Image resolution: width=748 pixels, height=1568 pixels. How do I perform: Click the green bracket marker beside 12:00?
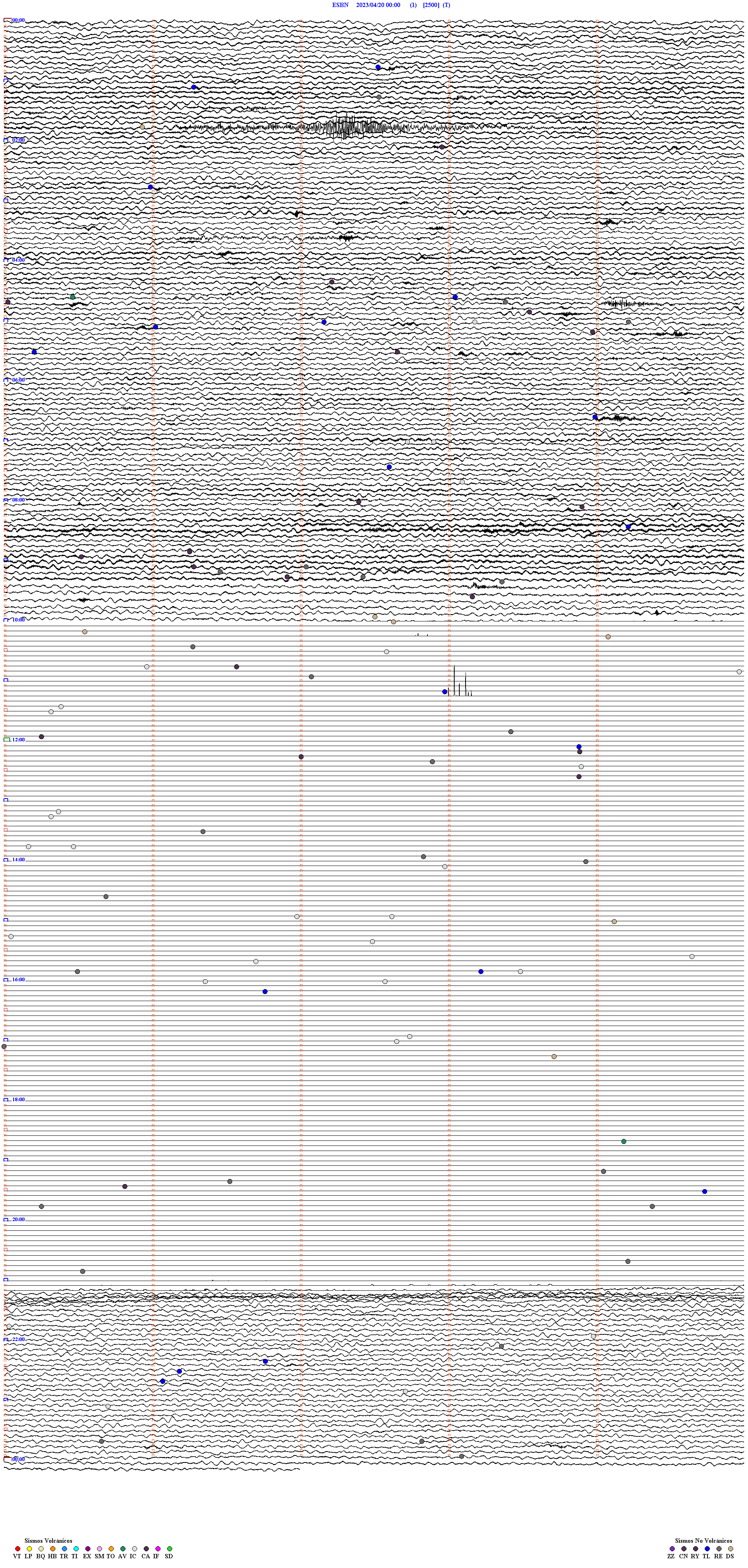[x=7, y=739]
